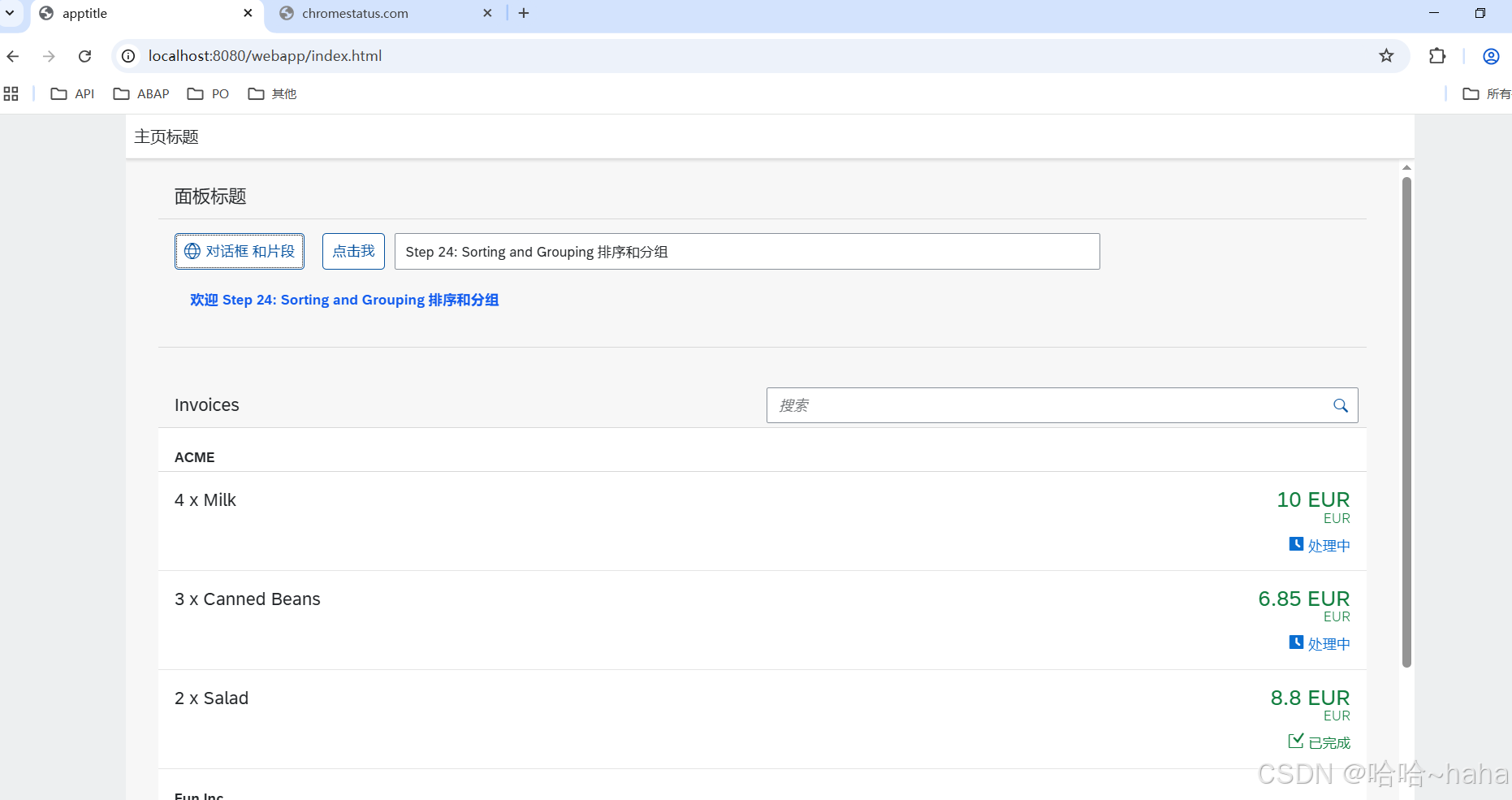Screen dimensions: 1512x800
Task: Click the back navigation arrow
Action: click(x=13, y=56)
